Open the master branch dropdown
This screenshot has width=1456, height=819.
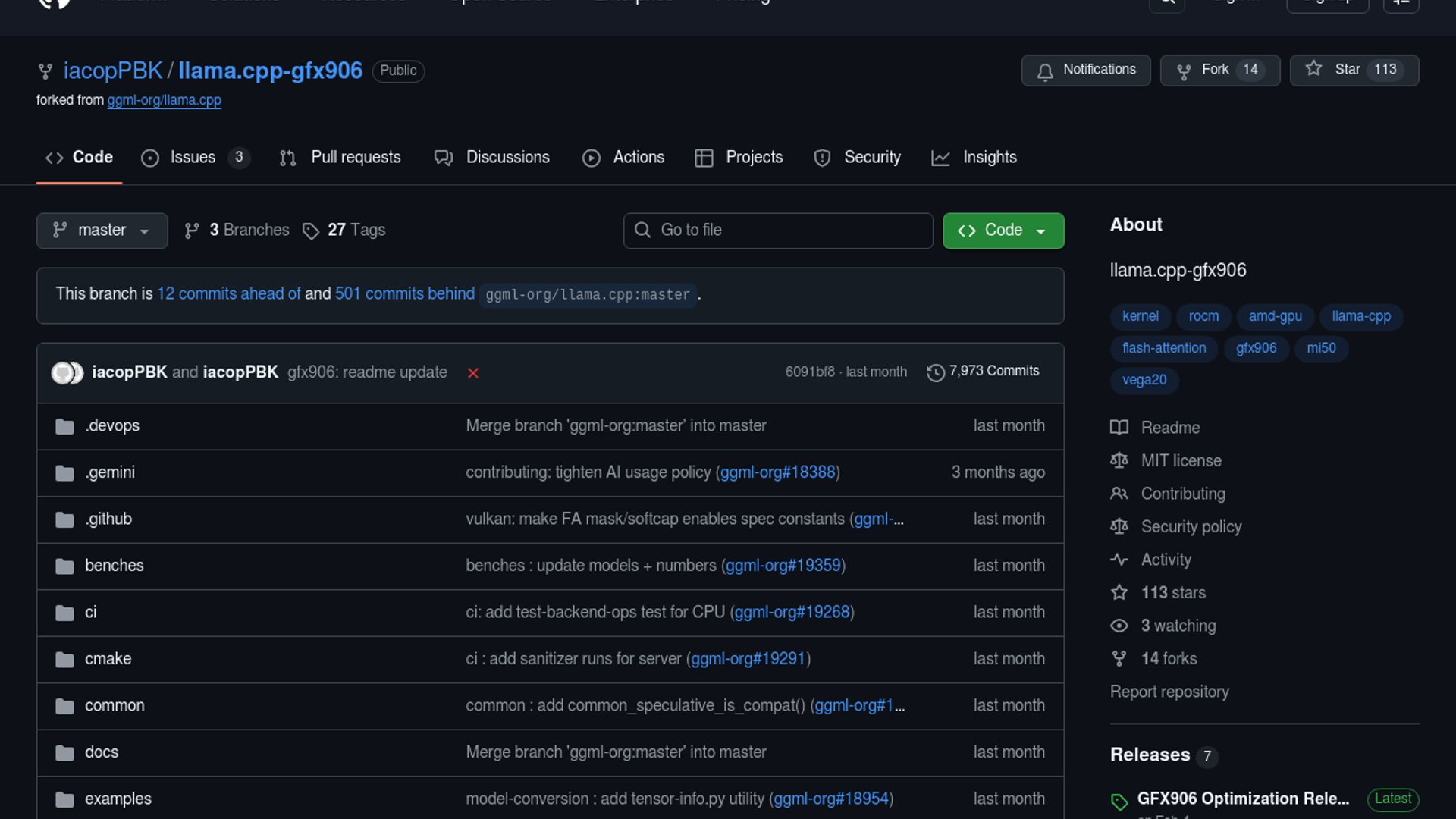pos(102,231)
